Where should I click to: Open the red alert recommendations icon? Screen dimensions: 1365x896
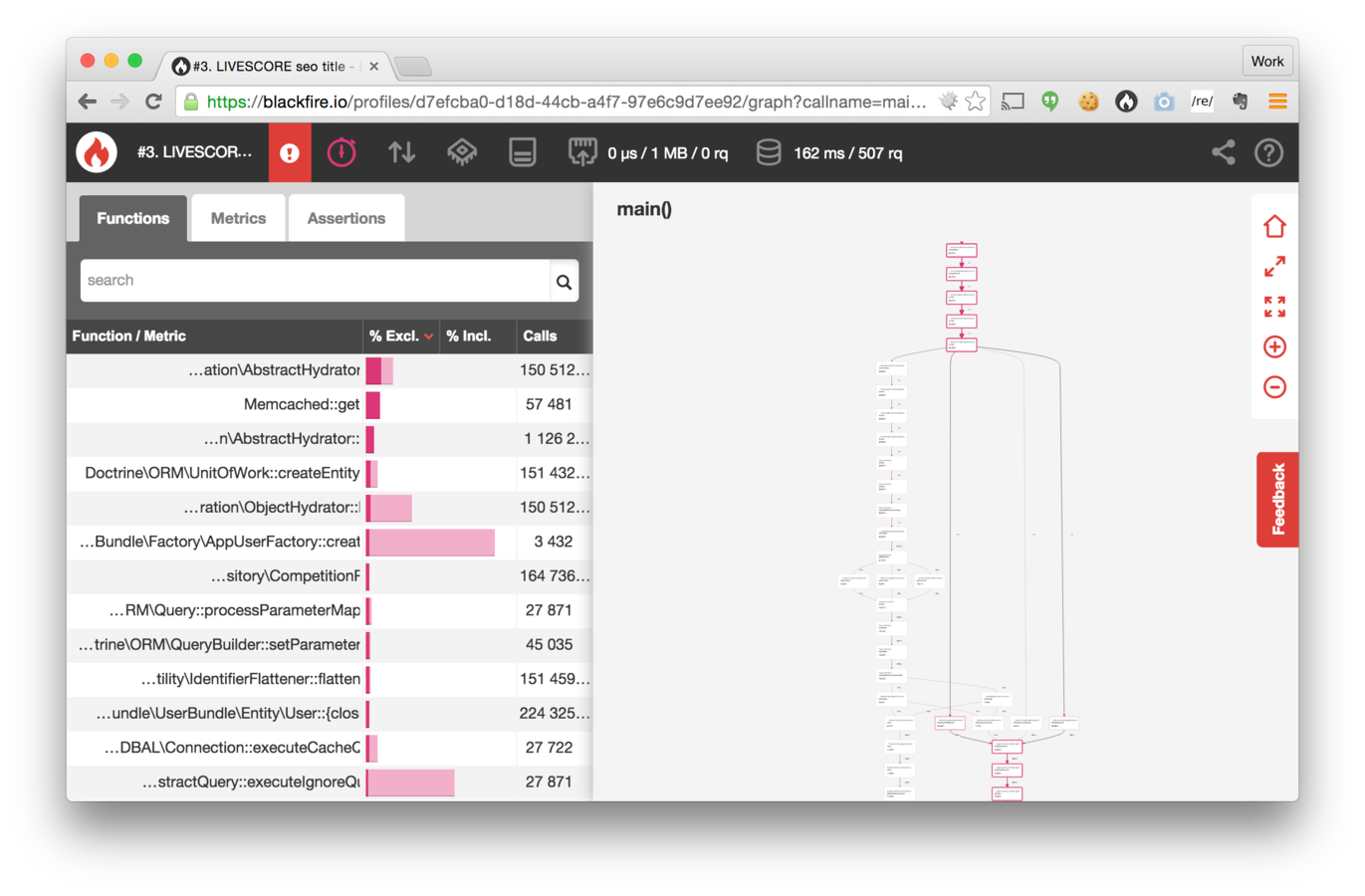(290, 152)
